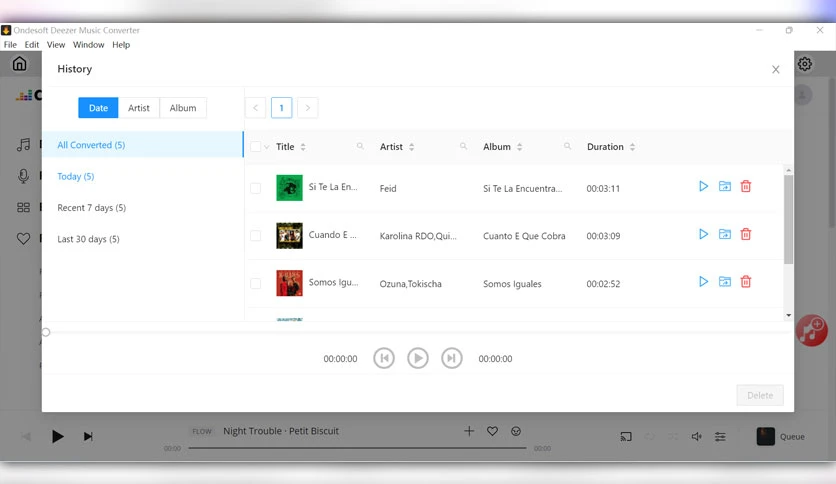
Task: Play Night Trouble in Deezer player bar
Action: tap(57, 437)
